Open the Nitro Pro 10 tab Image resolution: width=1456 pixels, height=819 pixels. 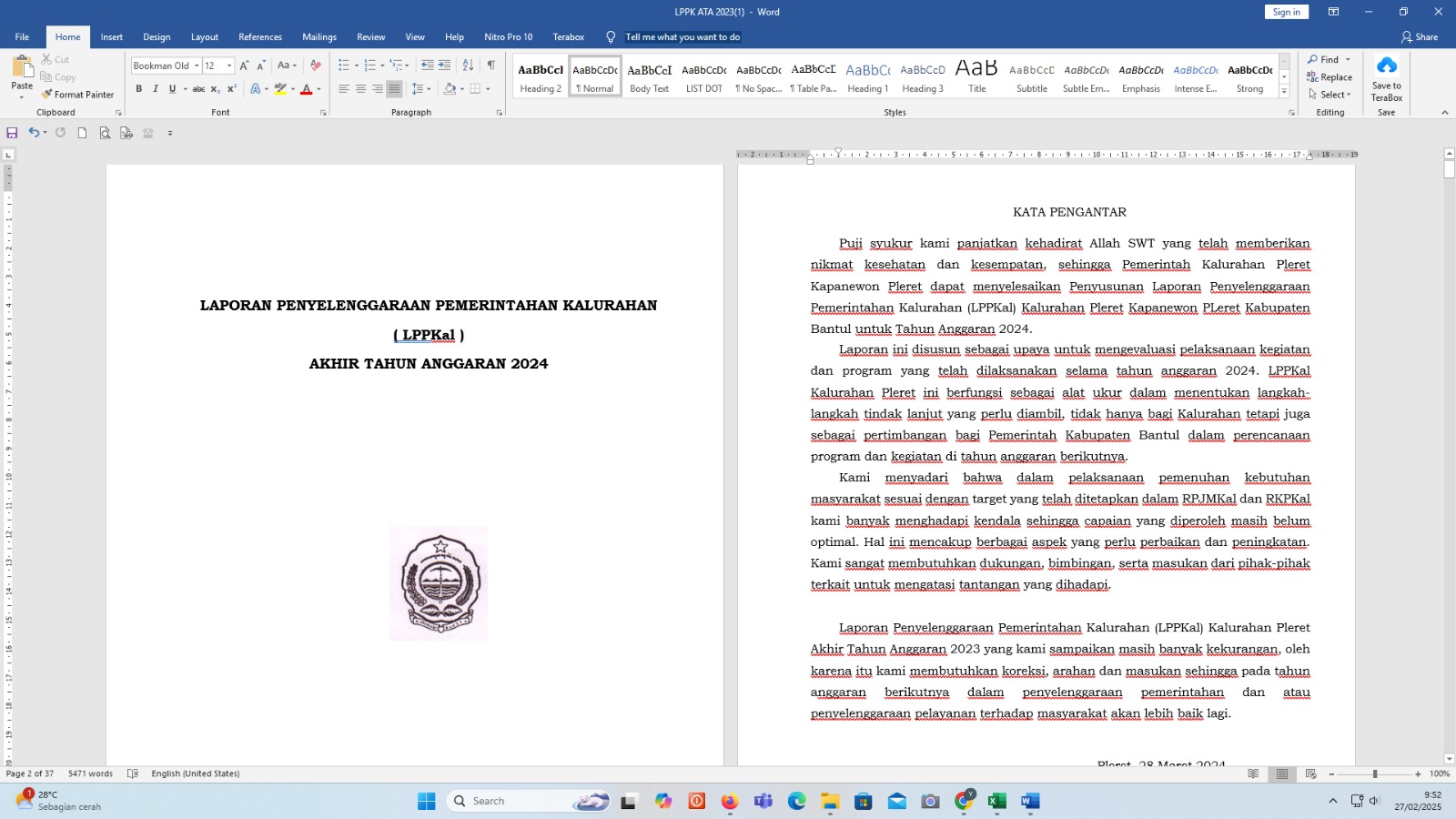point(509,37)
